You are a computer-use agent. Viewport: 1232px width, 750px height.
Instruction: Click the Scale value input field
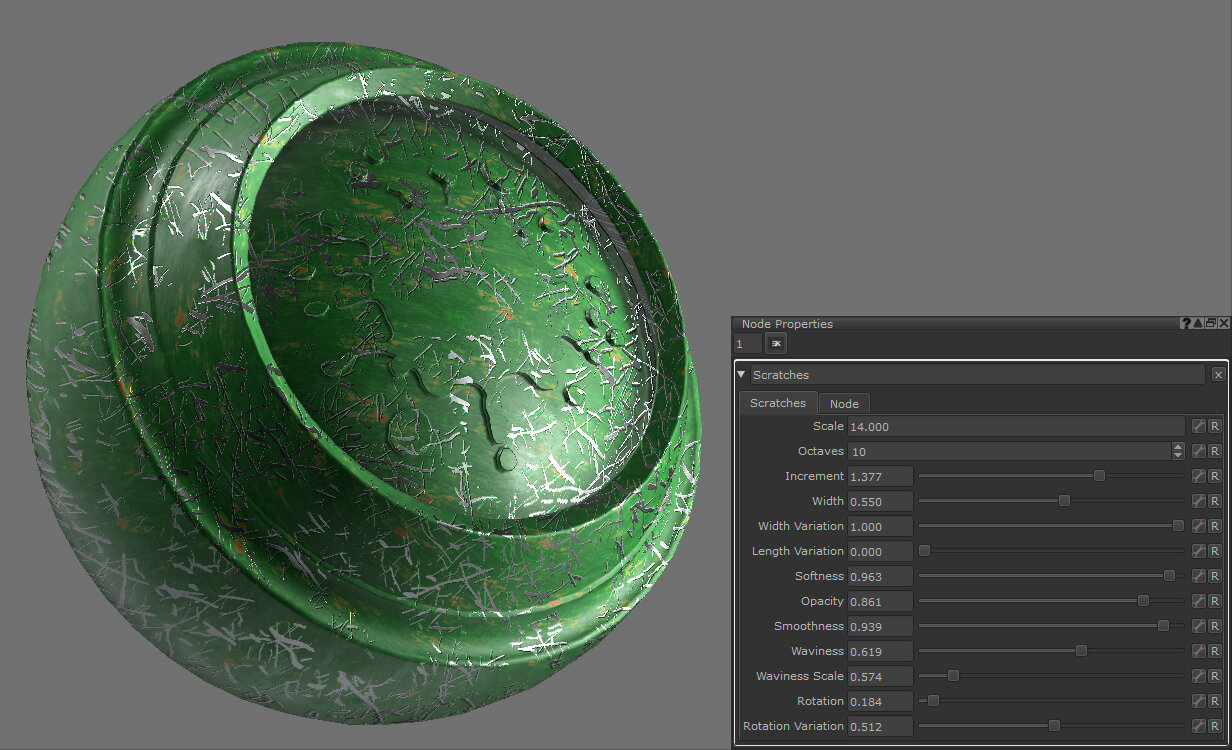(1015, 426)
